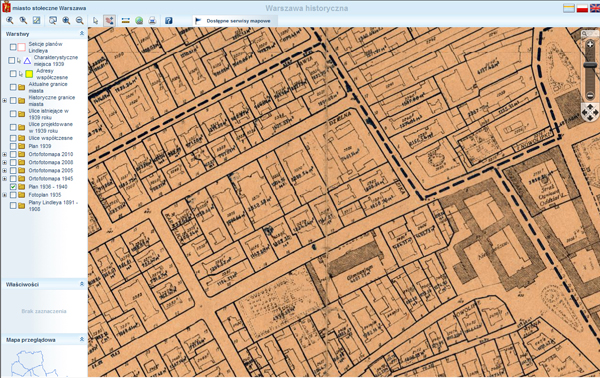The image size is (600, 378).
Task: Open the distance measurement ruler tool
Action: [126, 20]
